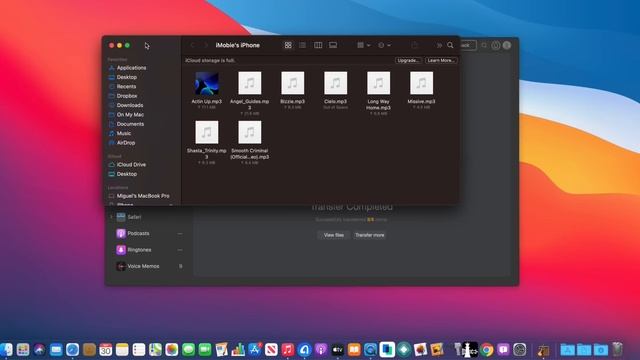Switch Finder to list view

pyautogui.click(x=302, y=45)
